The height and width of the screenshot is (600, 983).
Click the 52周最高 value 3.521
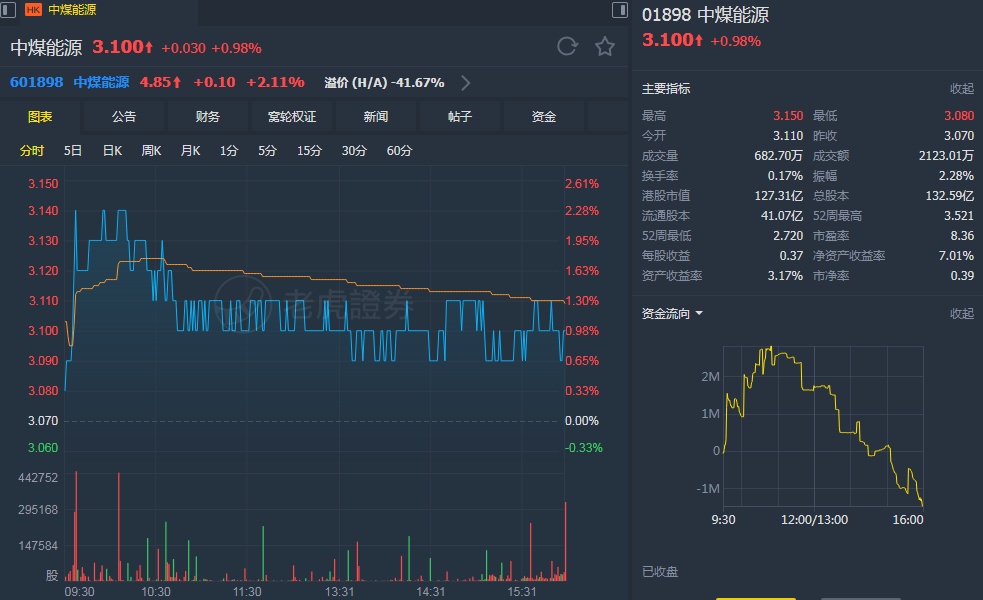coord(959,216)
